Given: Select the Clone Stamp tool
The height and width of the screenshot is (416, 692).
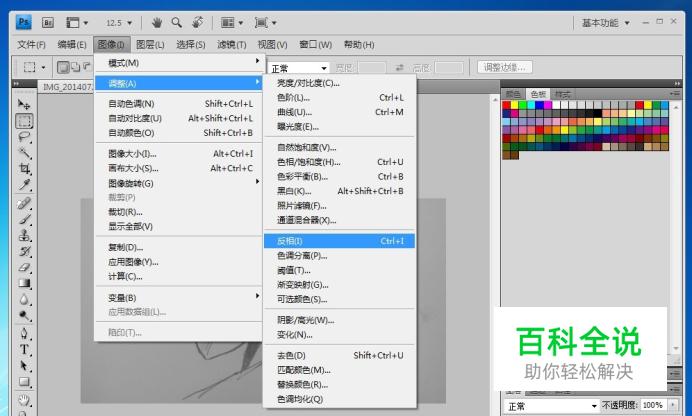Looking at the screenshot, I should coord(24,235).
